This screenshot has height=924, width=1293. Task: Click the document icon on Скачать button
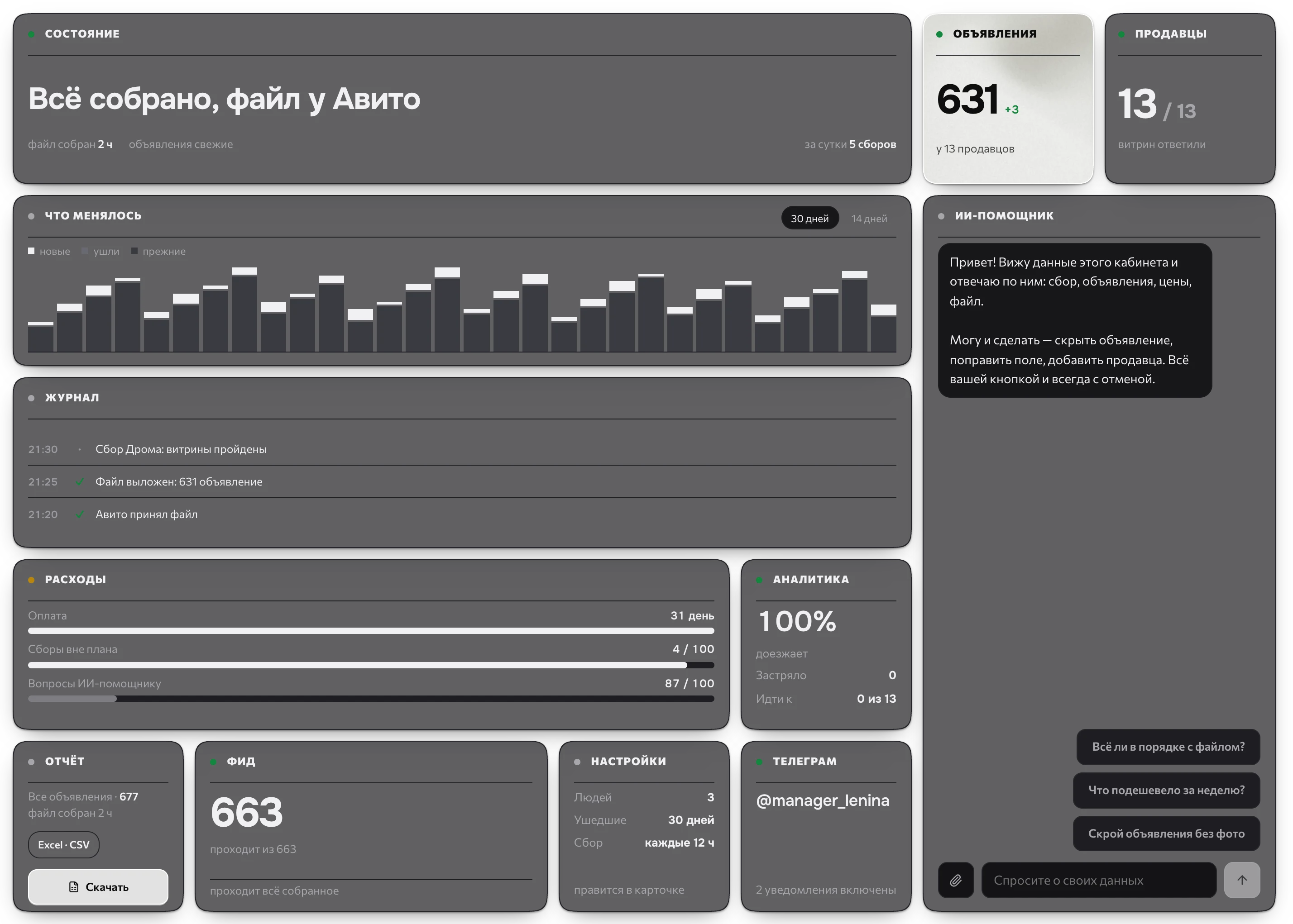(73, 886)
